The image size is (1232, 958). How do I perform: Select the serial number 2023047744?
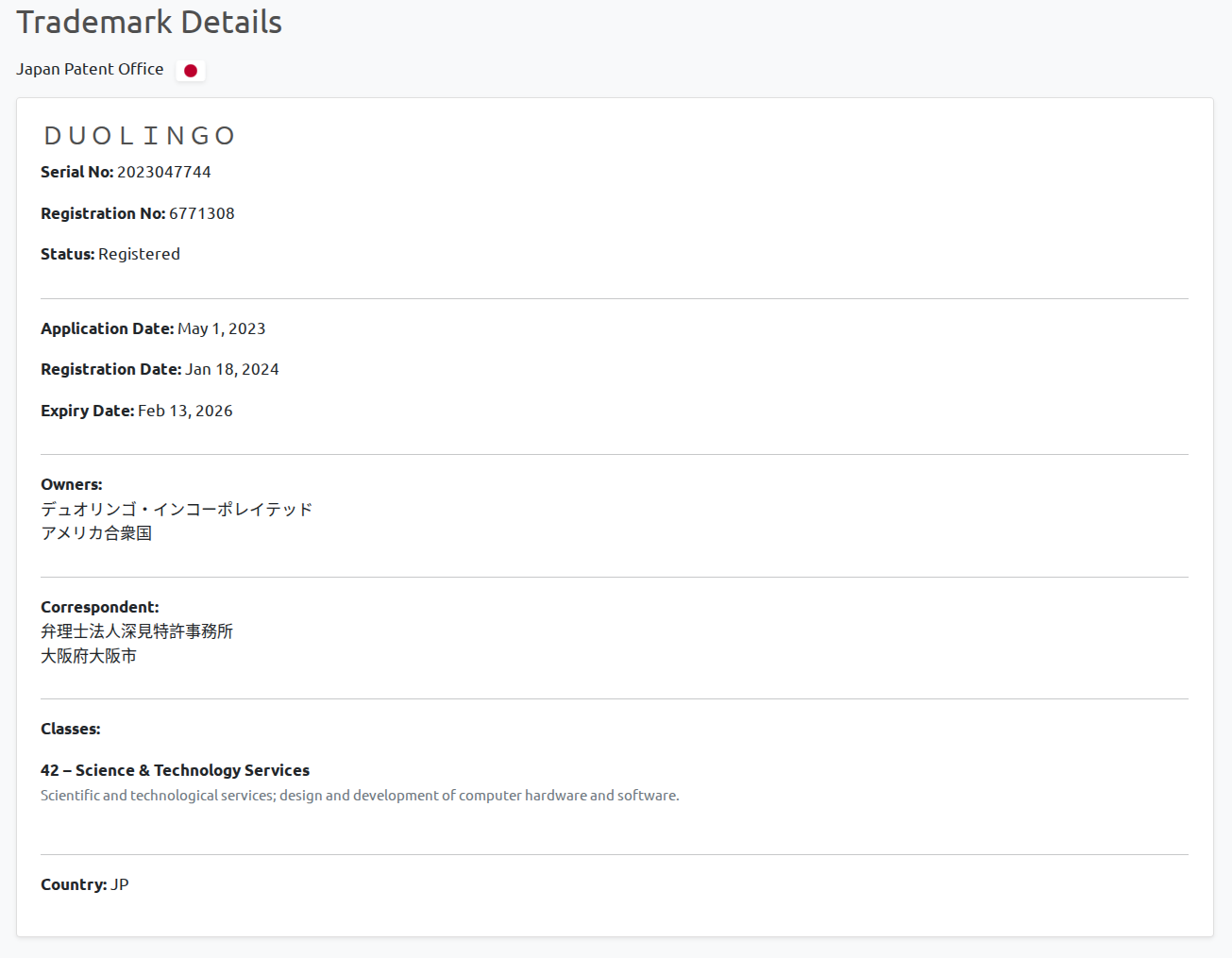pyautogui.click(x=164, y=172)
